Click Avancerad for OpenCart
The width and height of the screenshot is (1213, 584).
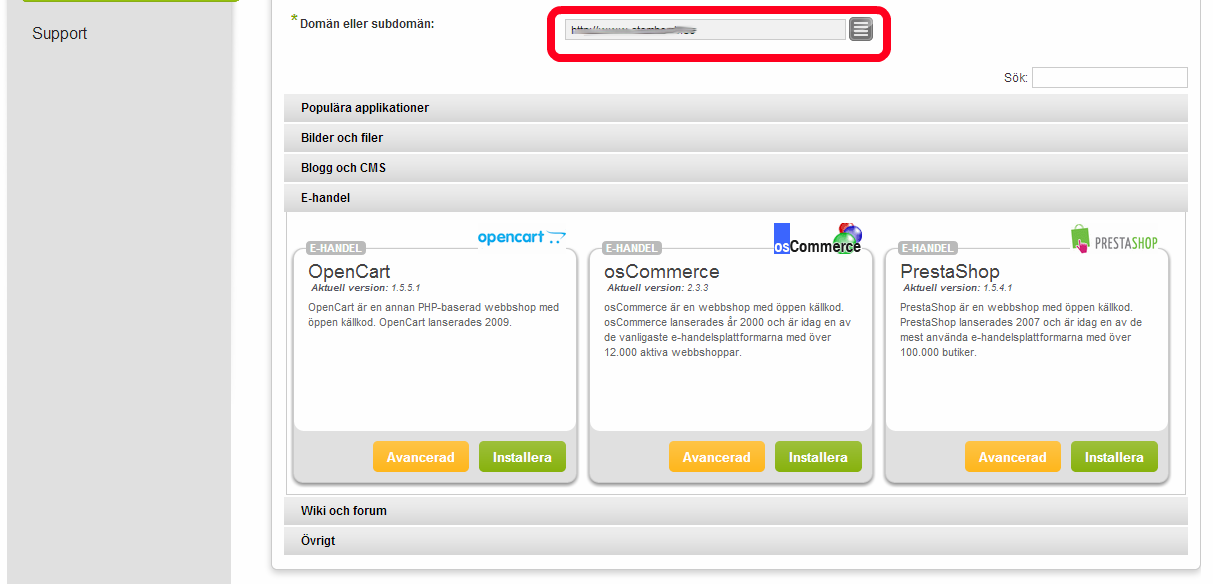(x=420, y=457)
